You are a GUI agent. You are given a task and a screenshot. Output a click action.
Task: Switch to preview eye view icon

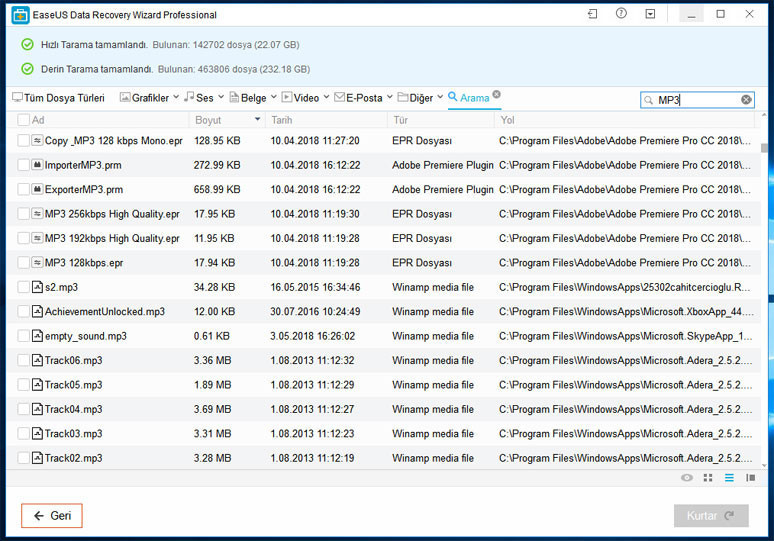(x=687, y=478)
